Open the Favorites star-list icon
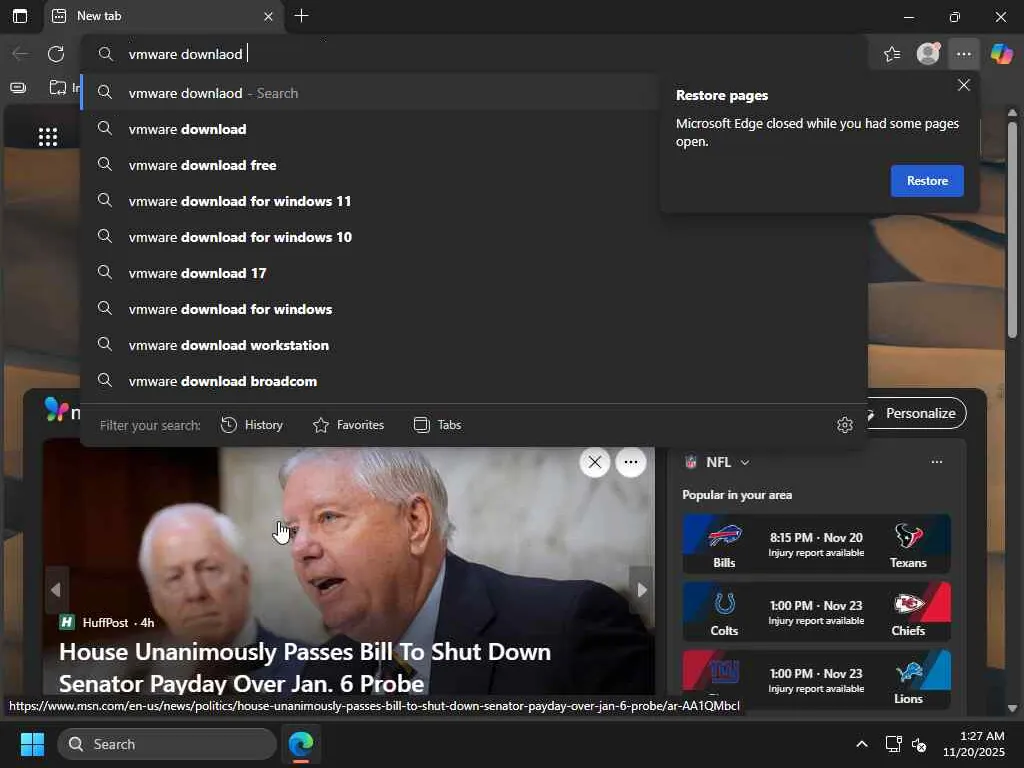Screen dimensions: 1024x768 coord(892,54)
